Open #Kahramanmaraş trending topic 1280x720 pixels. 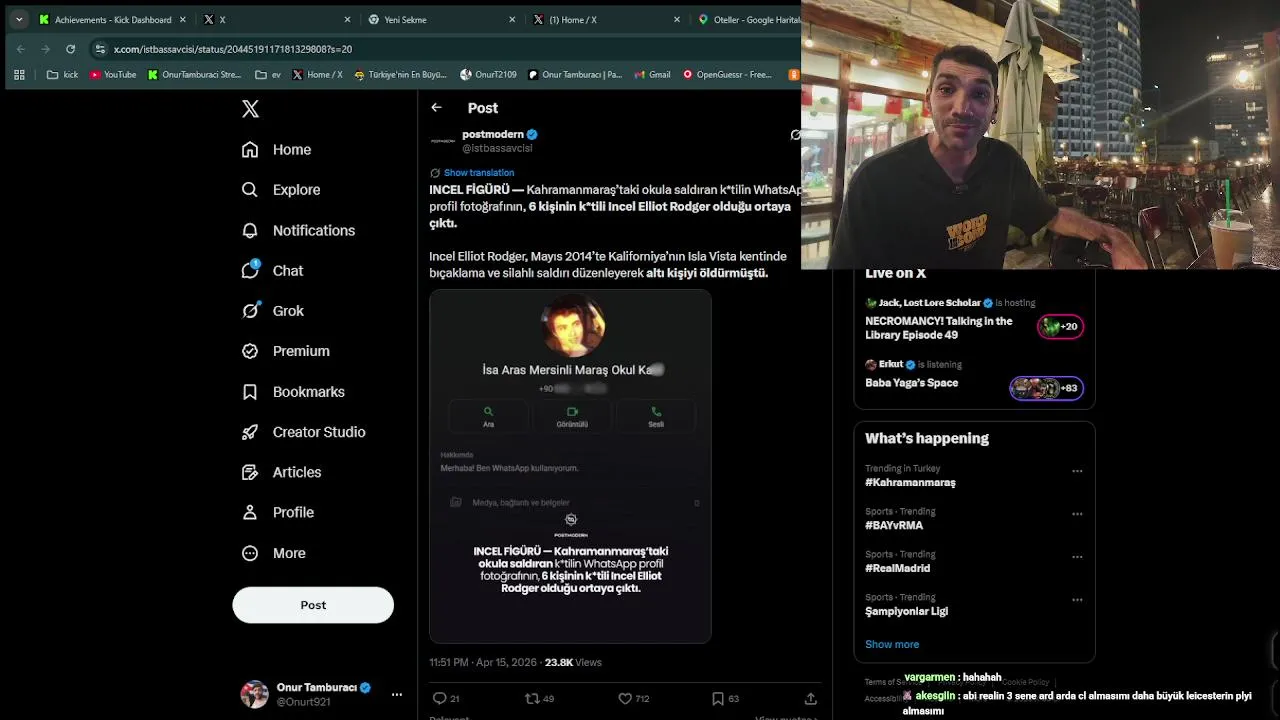click(x=910, y=482)
